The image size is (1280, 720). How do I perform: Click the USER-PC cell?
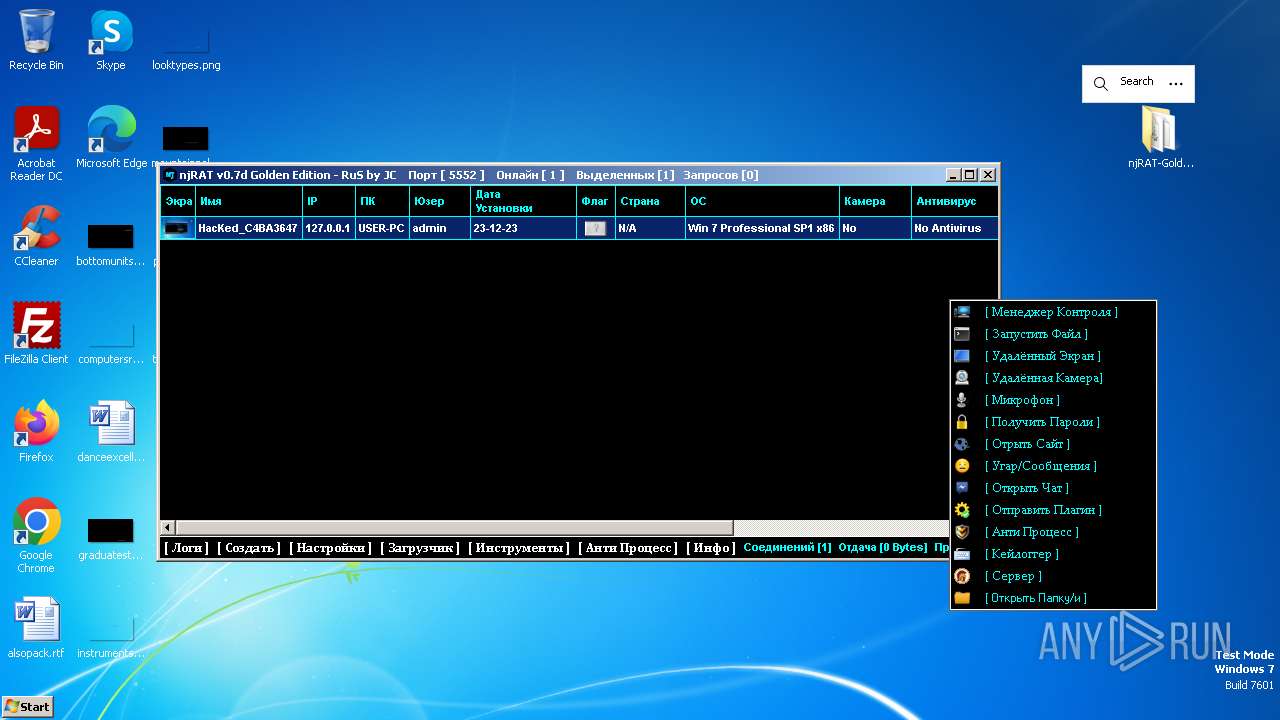(x=382, y=228)
